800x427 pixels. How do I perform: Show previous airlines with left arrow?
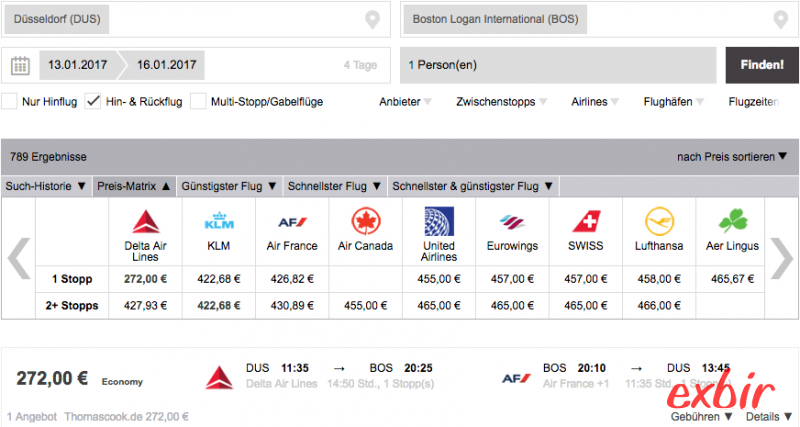18,258
